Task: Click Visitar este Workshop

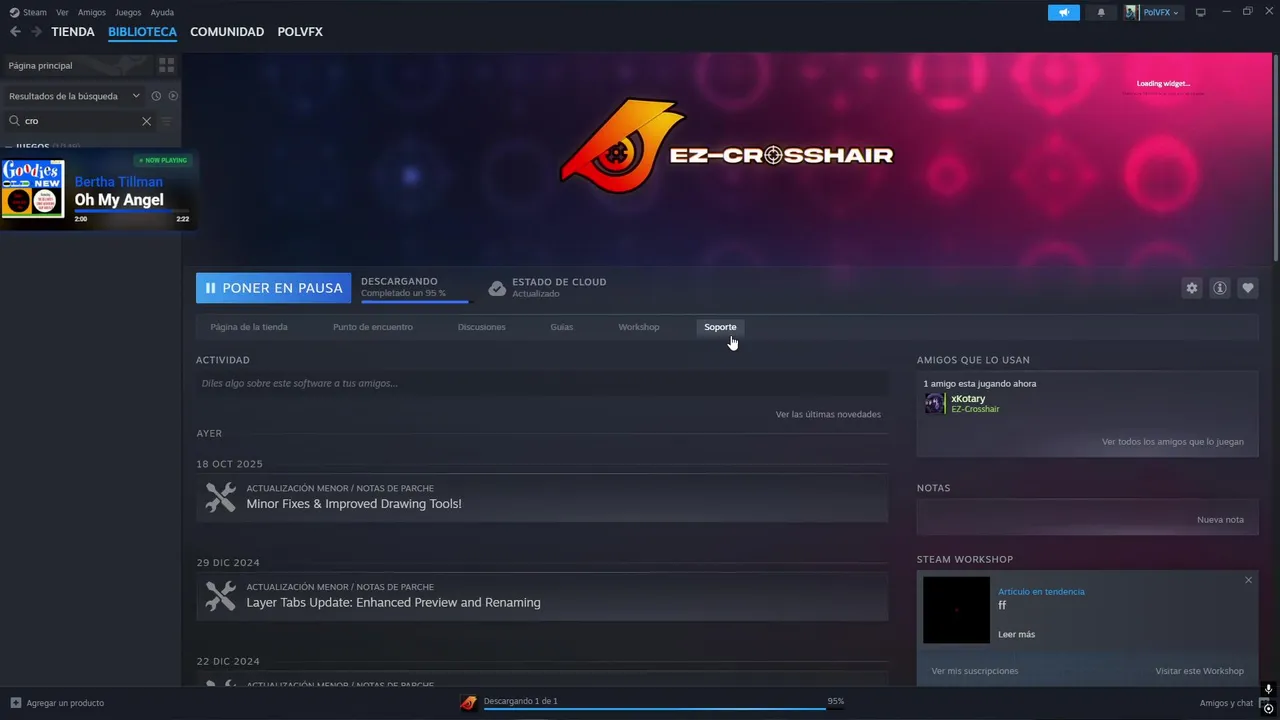Action: click(1199, 671)
